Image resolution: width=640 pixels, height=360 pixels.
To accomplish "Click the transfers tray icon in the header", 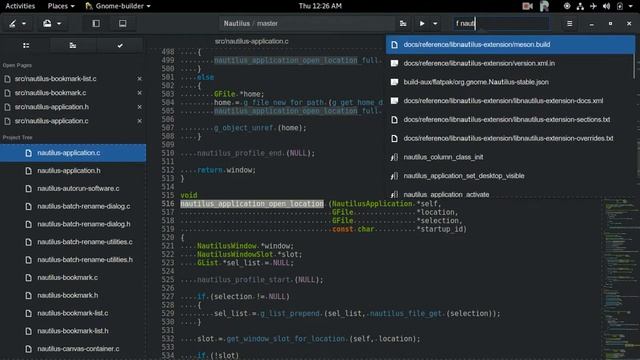I will 47,24.
